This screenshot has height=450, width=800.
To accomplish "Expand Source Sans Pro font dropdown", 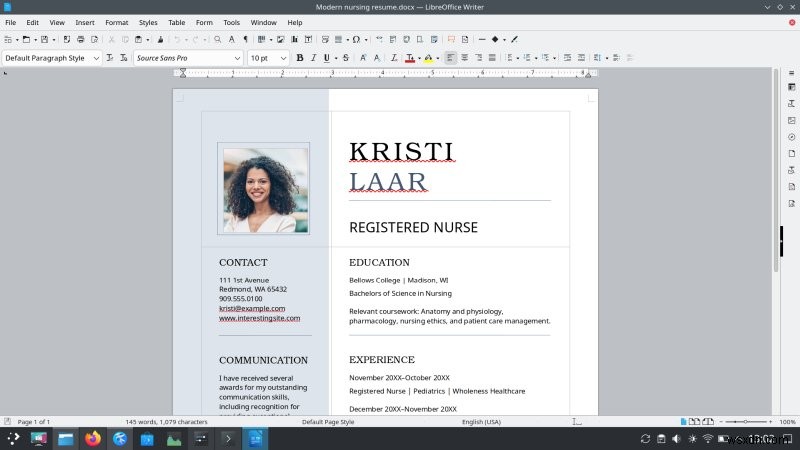I will coord(237,58).
